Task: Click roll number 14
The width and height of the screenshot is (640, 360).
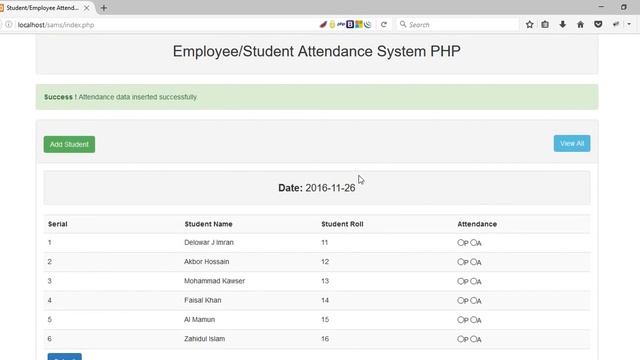Action: pos(325,300)
